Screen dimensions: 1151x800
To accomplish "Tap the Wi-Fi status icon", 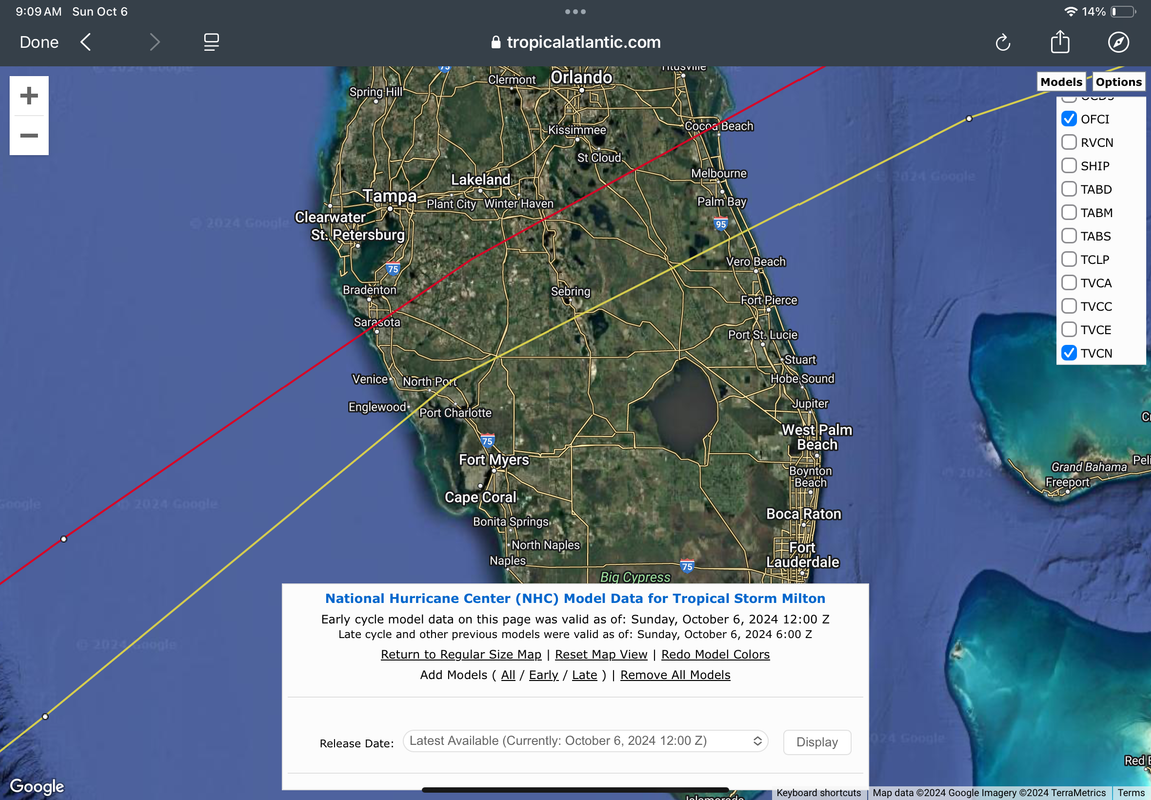I will (1070, 12).
